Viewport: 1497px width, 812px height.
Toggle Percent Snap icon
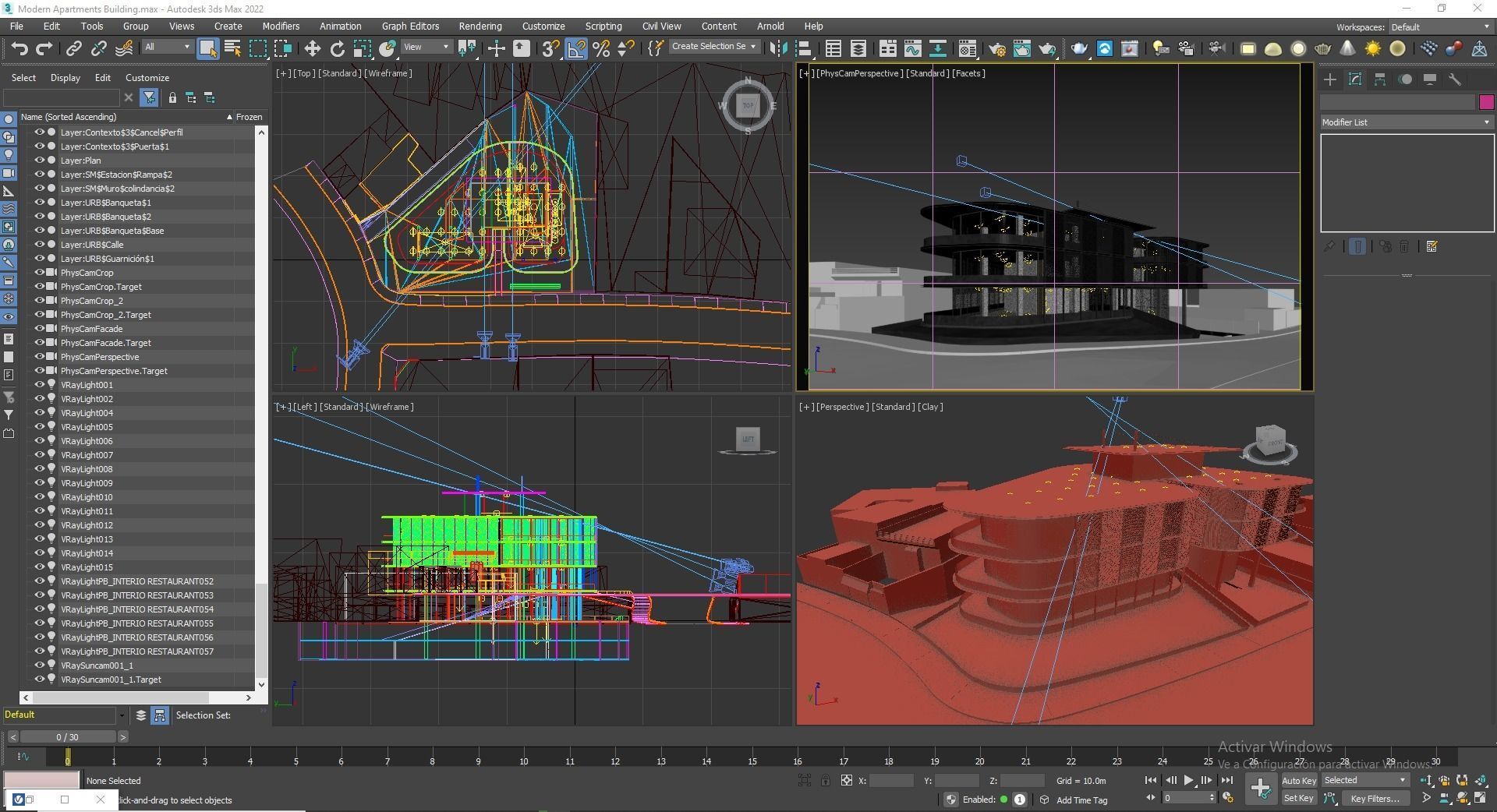(x=601, y=48)
